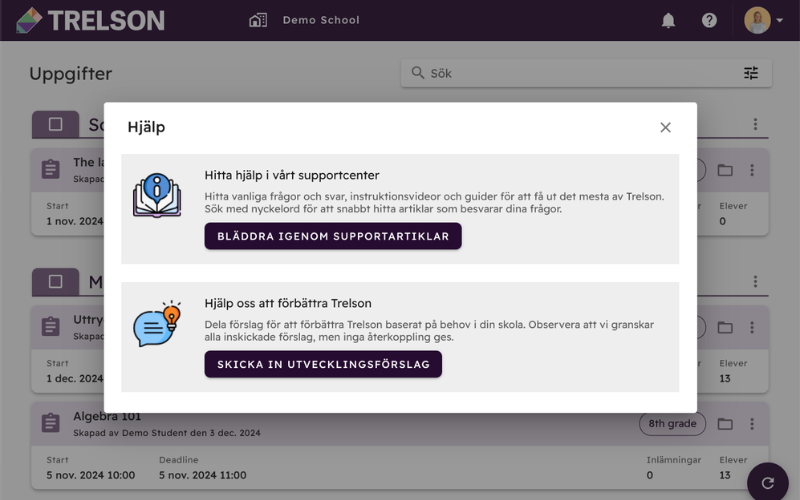
Task: Open more options for Algebra 101
Action: click(752, 423)
